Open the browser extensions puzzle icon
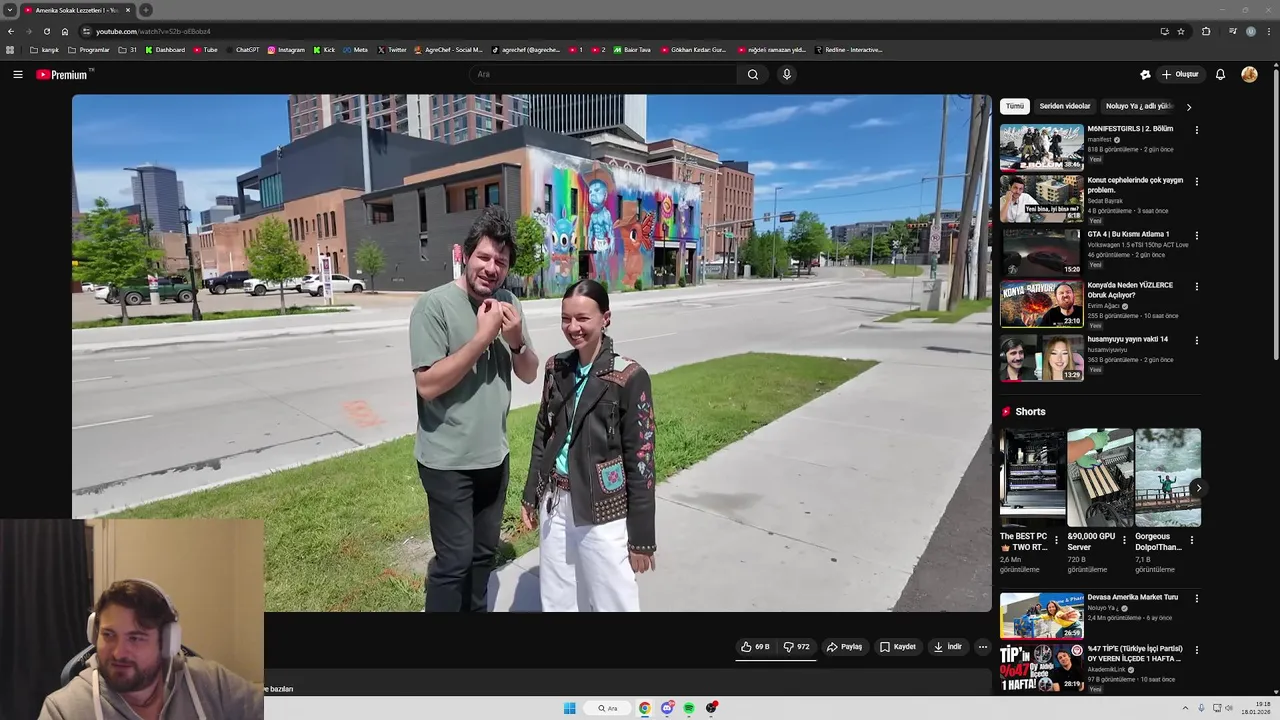This screenshot has height=720, width=1280. click(1206, 31)
